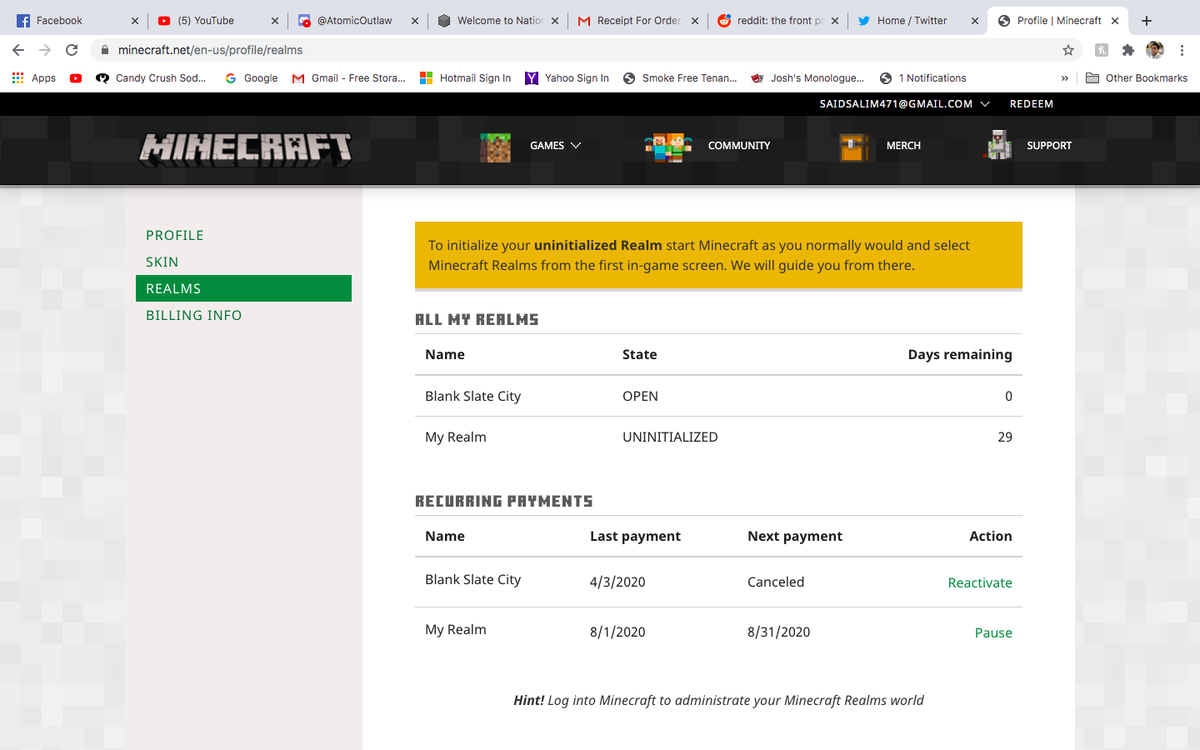Click the Steve and Alex Community icon

click(668, 146)
